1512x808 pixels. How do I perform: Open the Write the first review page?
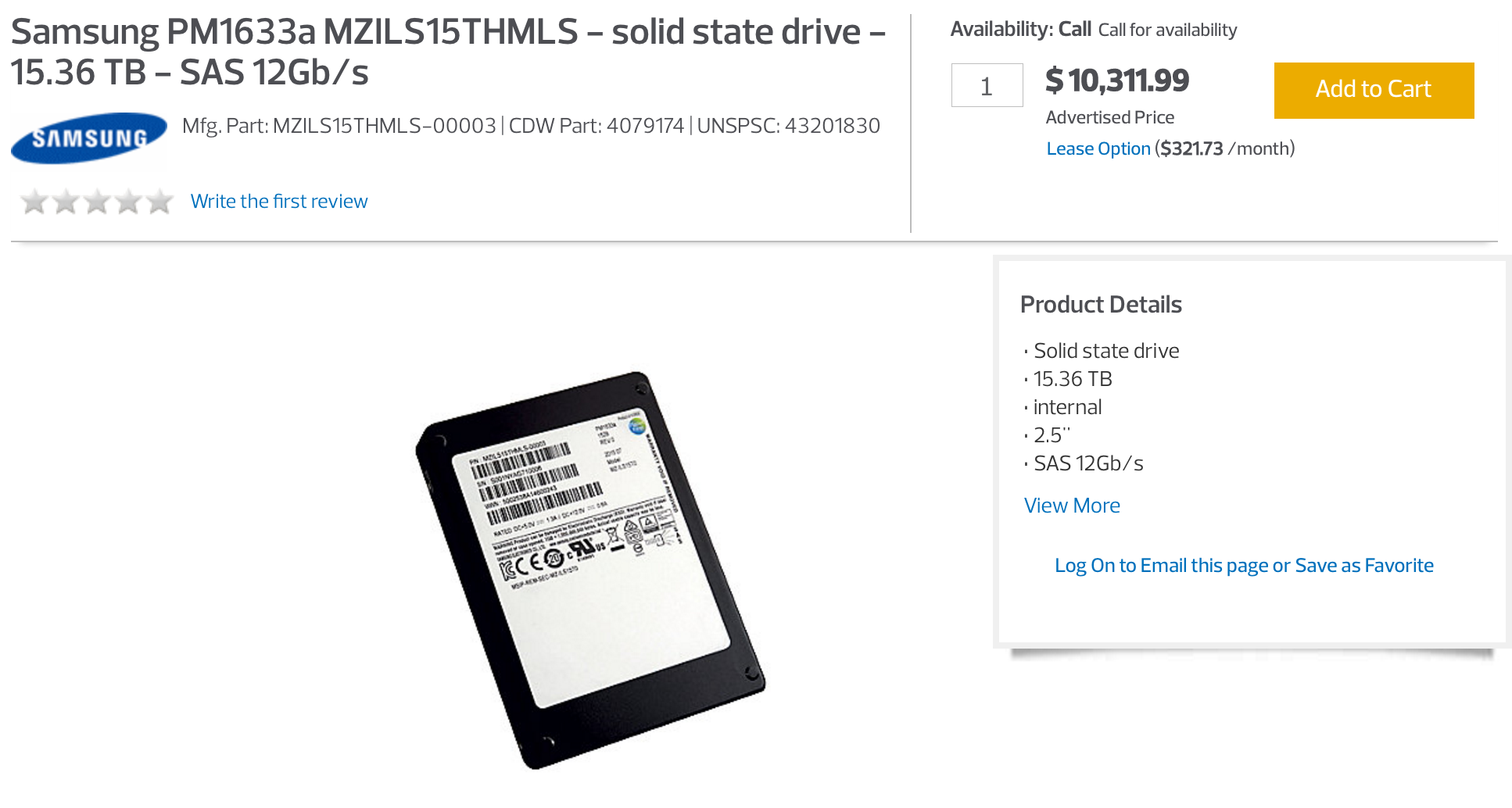click(279, 201)
